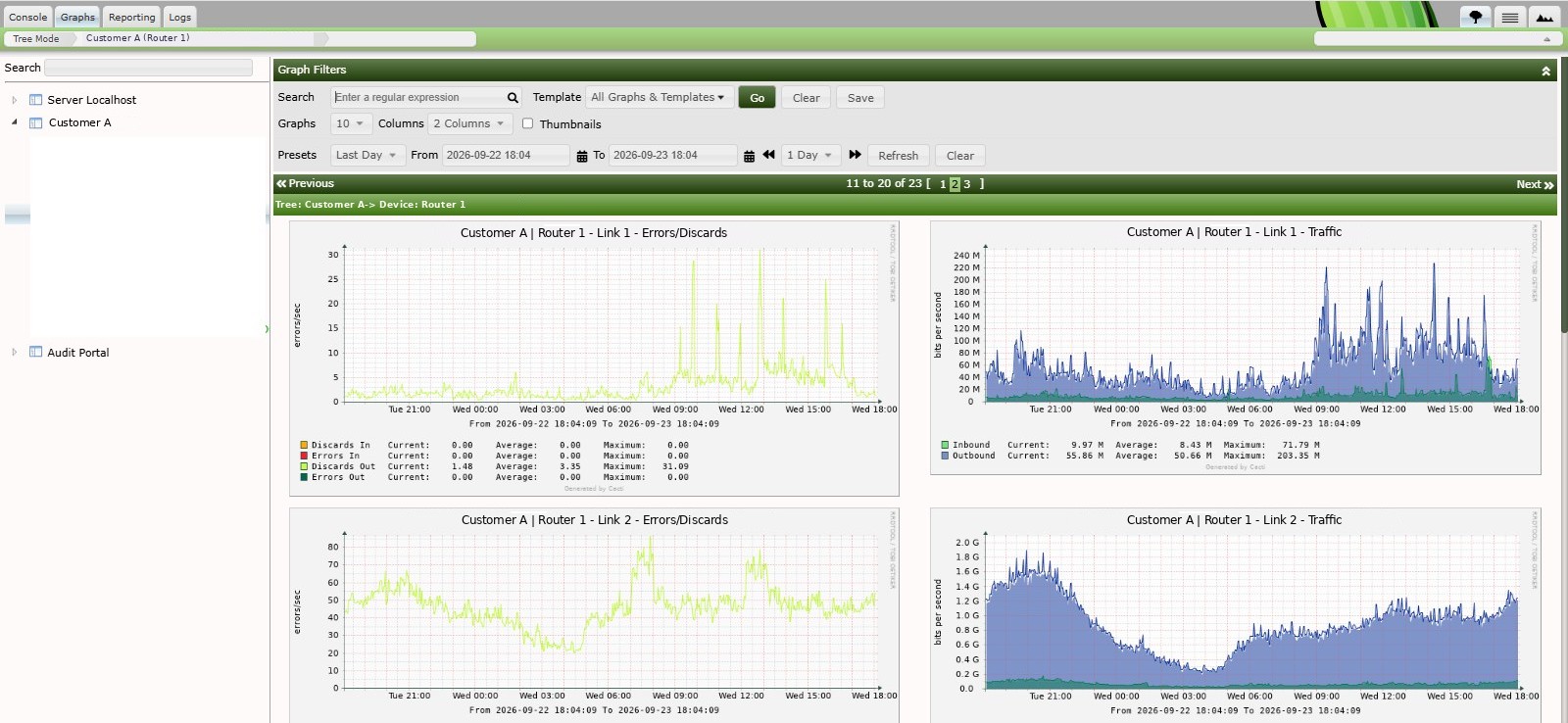The width and height of the screenshot is (1568, 723).
Task: Click Clear next to Refresh button
Action: [960, 156]
